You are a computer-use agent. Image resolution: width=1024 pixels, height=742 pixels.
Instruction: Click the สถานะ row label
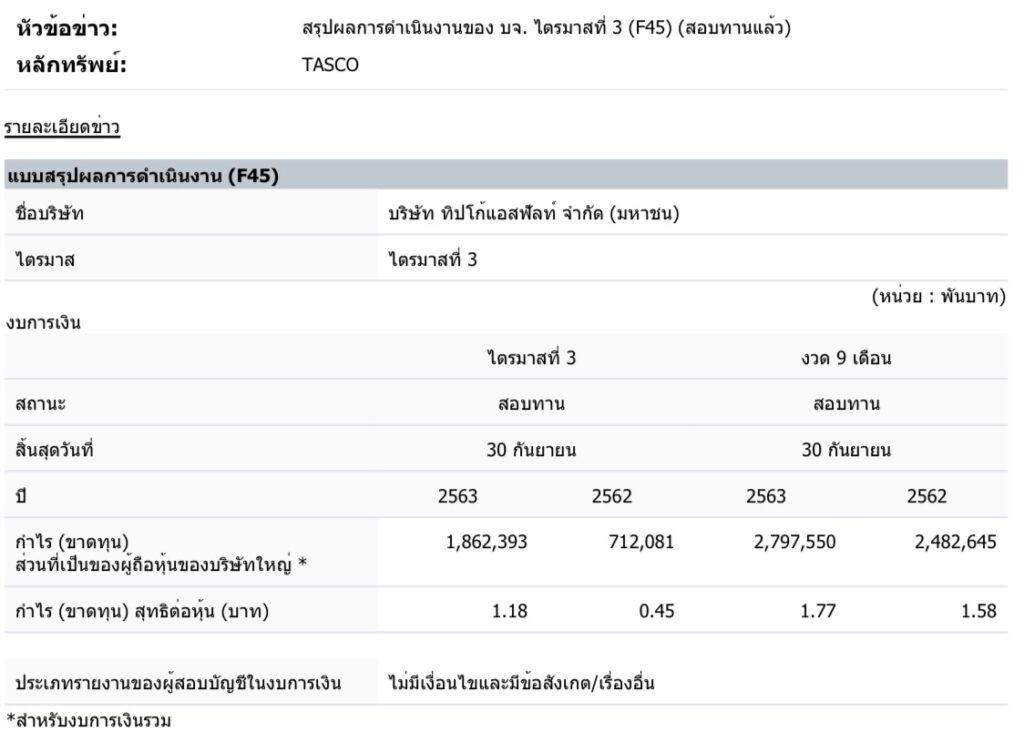pos(41,404)
